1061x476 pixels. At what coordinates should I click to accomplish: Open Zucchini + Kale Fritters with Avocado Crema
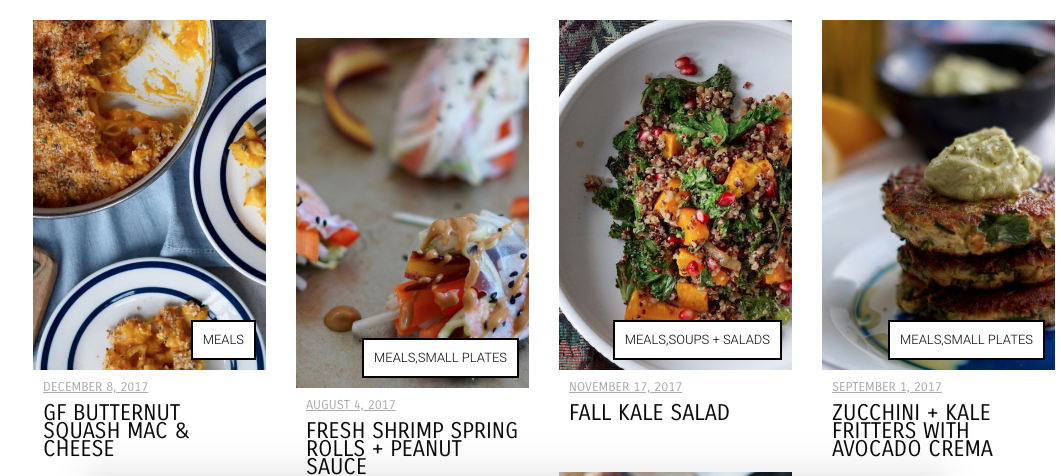coord(912,431)
